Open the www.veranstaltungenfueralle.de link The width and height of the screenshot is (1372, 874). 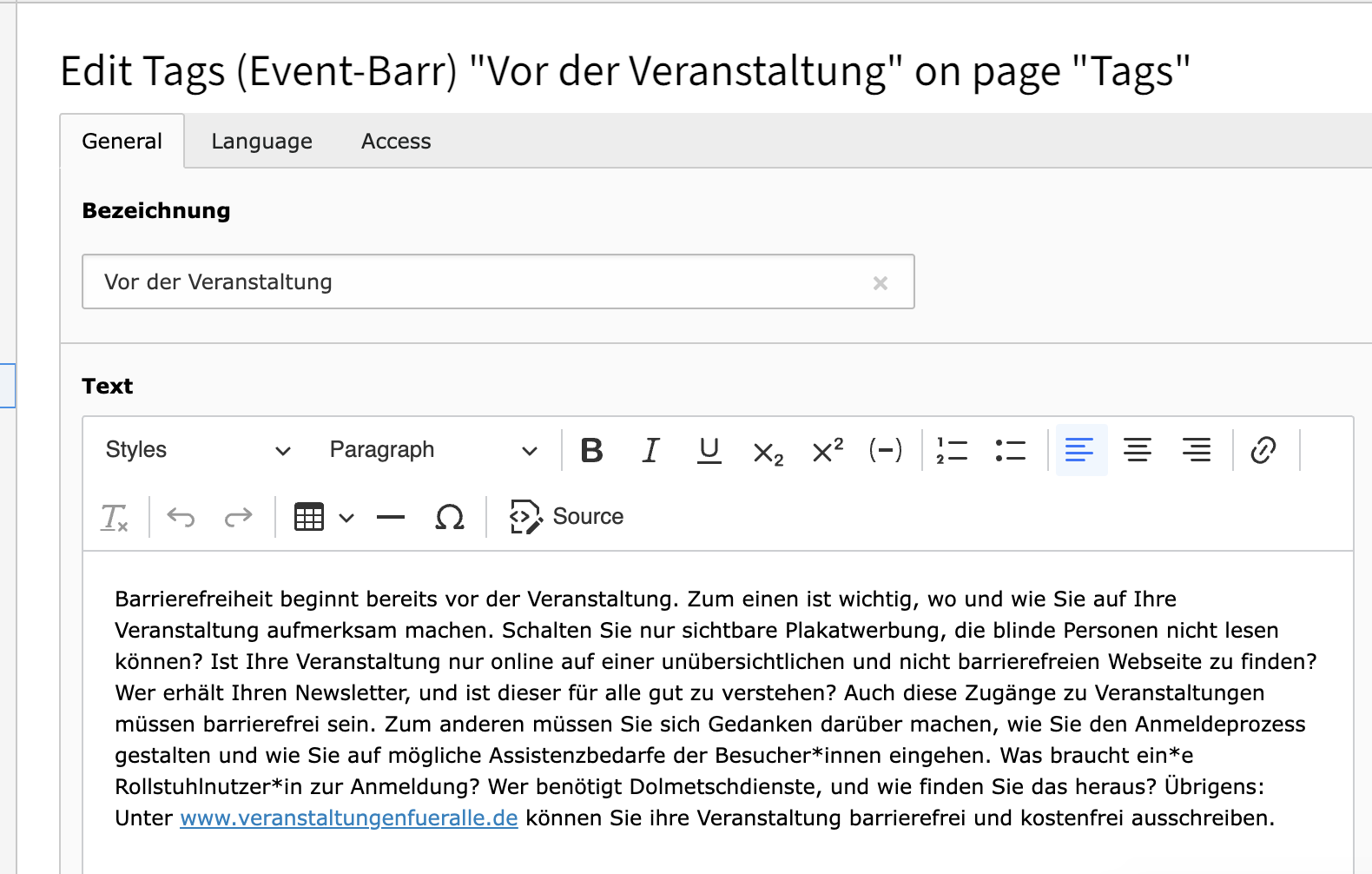pyautogui.click(x=349, y=818)
